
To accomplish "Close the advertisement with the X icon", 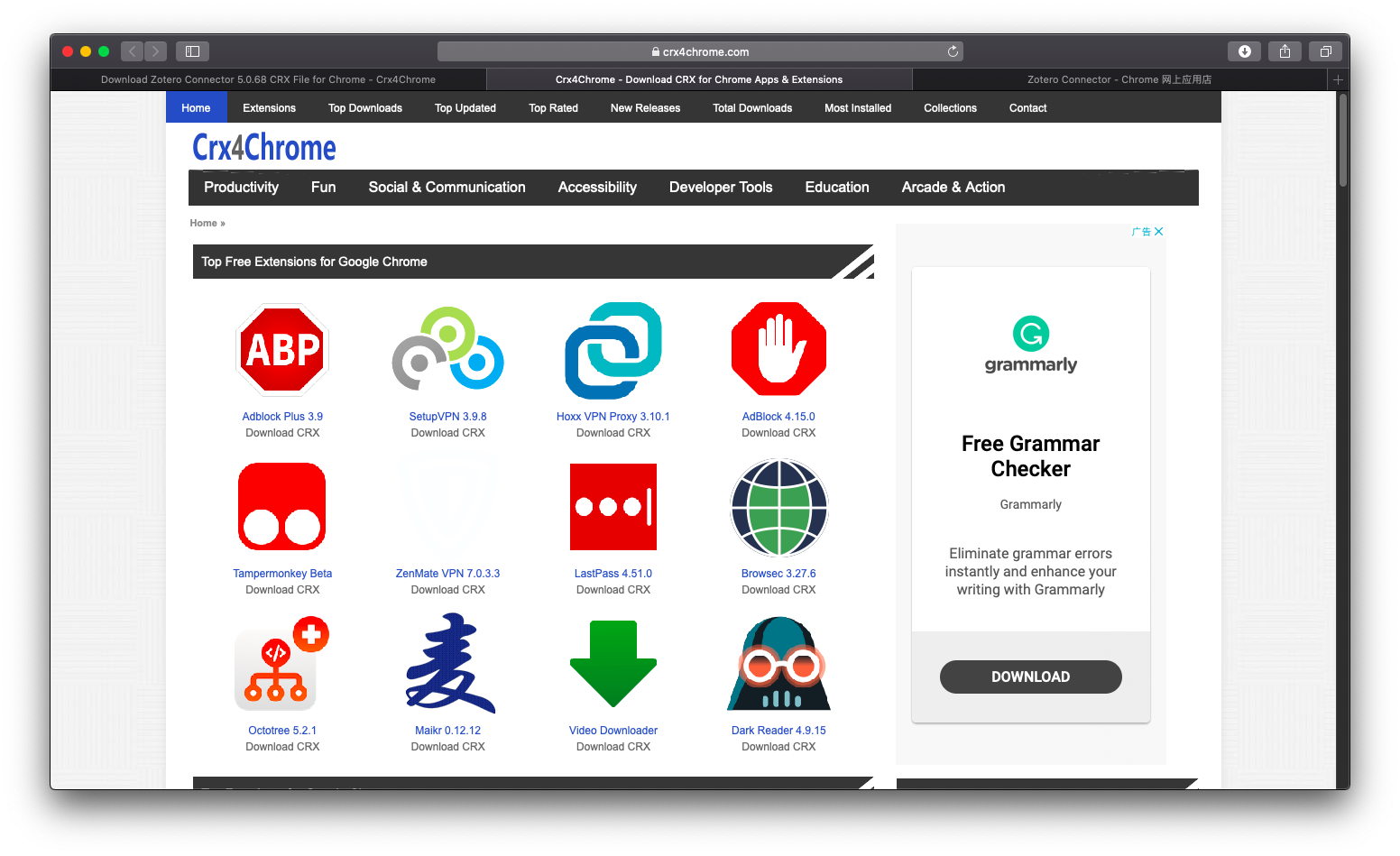I will pos(1159,232).
